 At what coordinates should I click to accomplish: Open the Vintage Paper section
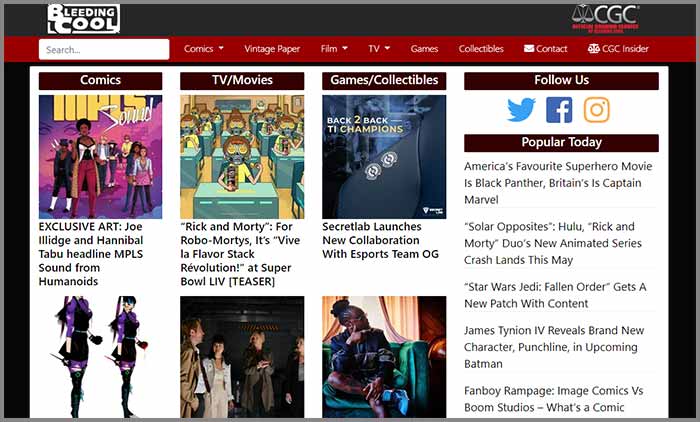272,49
